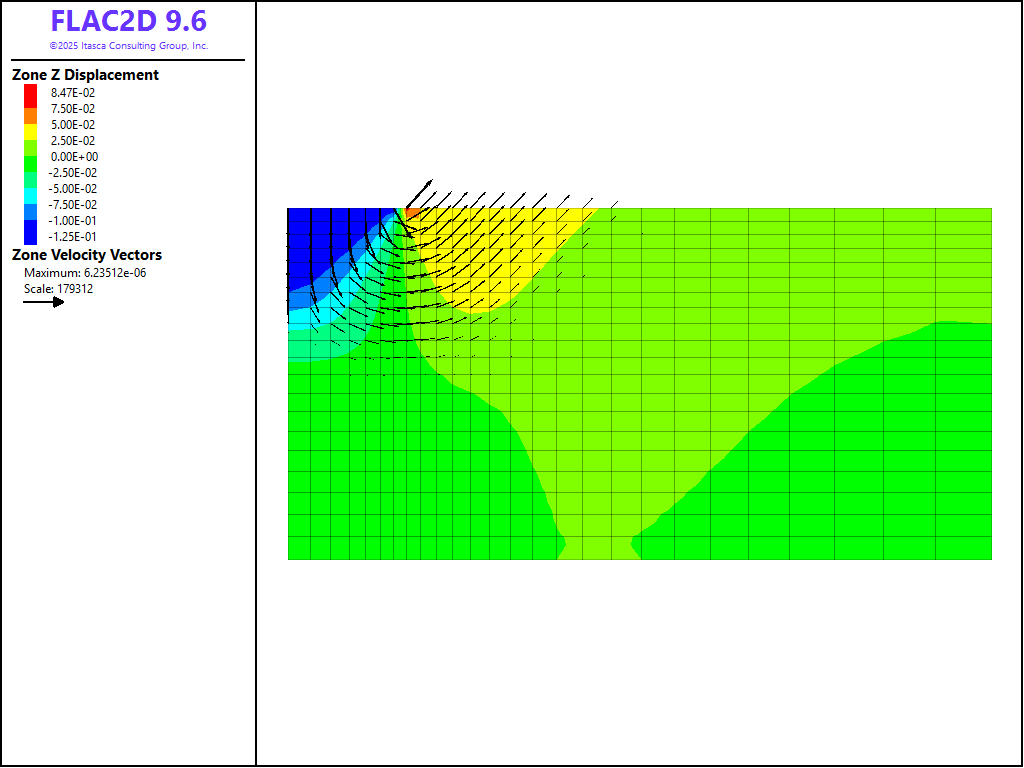This screenshot has height=768, width=1024.
Task: Pick the orange 7.50E-02 legend swatch
Action: [30, 109]
